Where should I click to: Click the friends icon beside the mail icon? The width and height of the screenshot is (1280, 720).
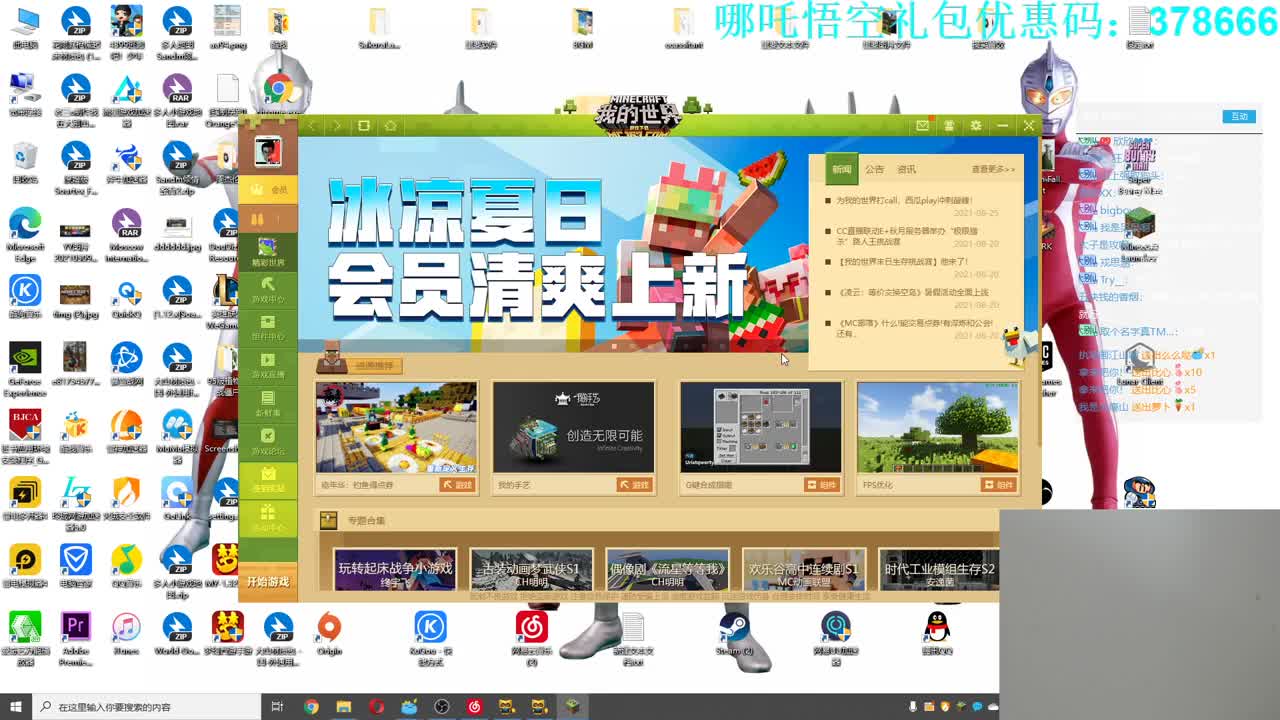pyautogui.click(x=949, y=126)
